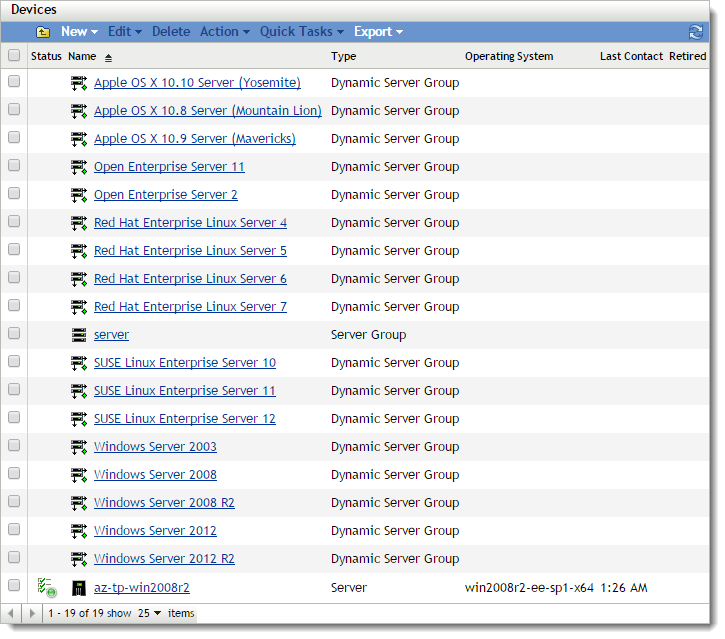This screenshot has height=639, width=725.
Task: Click the status icon for az-tp-win2008r2
Action: (x=47, y=588)
